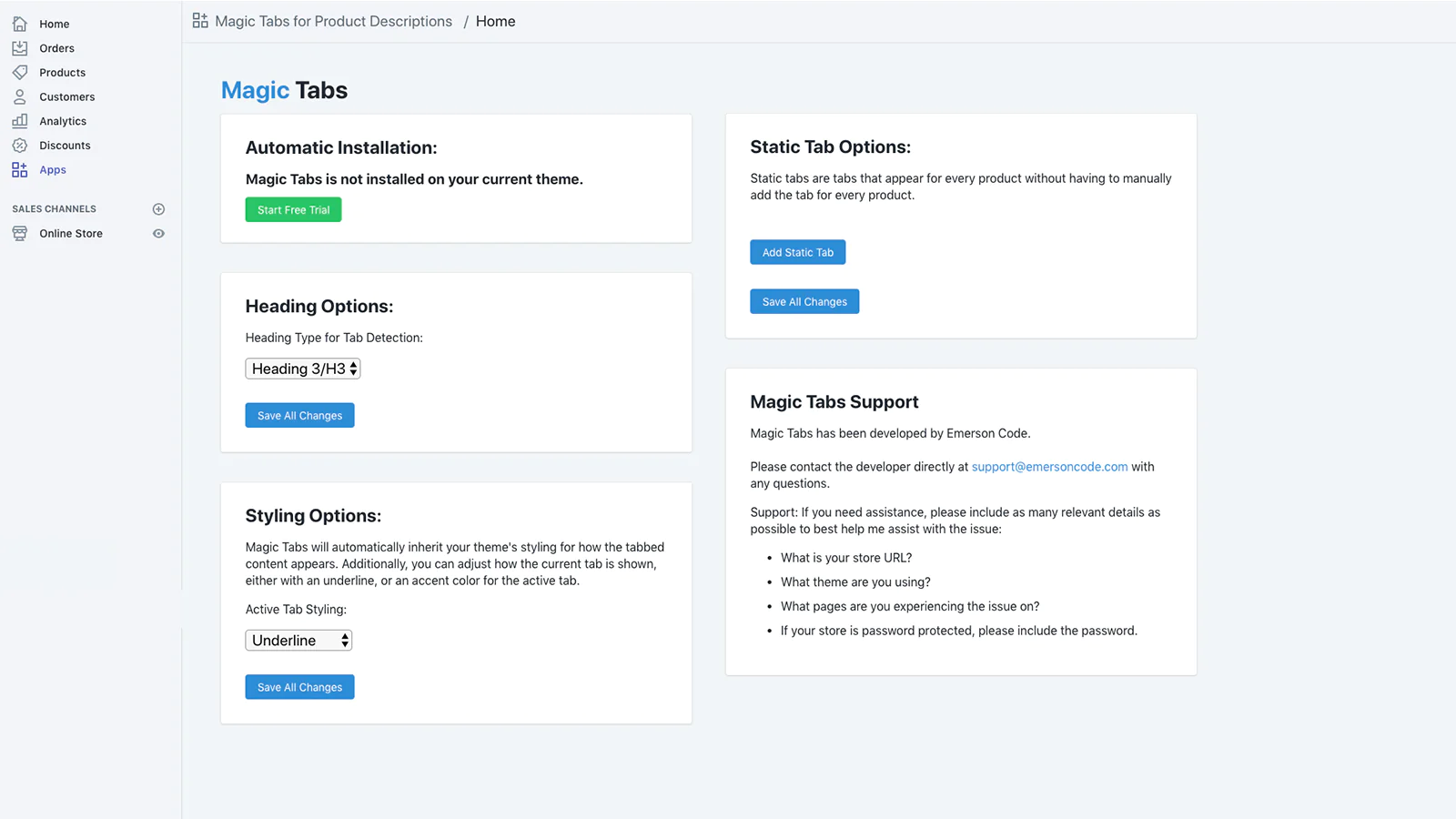The height and width of the screenshot is (819, 1456).
Task: Click the Start Free Trial button
Action: tap(293, 210)
